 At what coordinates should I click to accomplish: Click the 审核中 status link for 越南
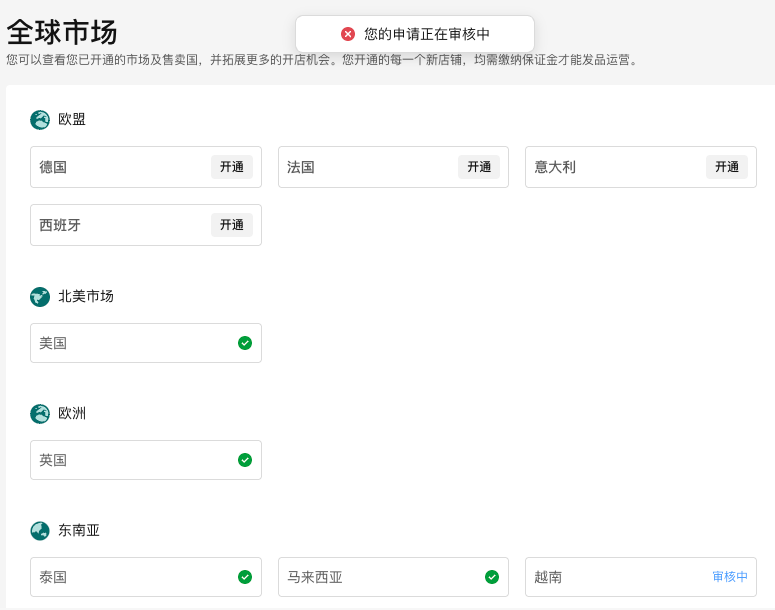coord(730,577)
